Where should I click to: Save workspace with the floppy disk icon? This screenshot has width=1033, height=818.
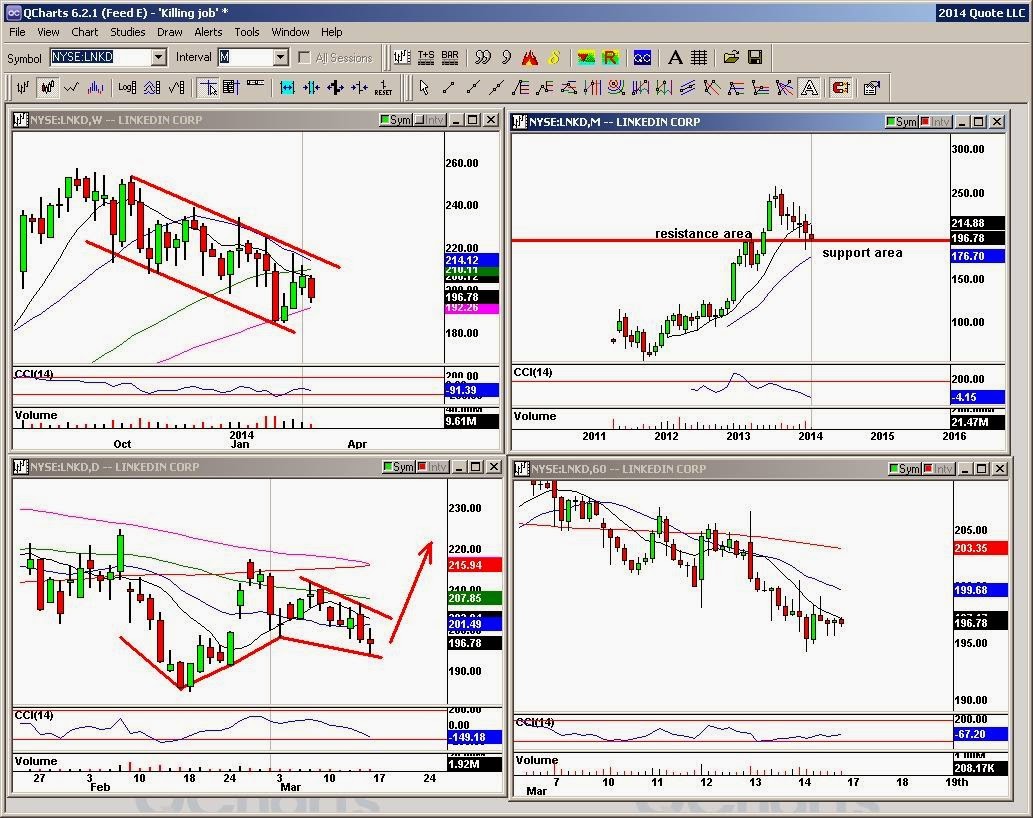(755, 58)
